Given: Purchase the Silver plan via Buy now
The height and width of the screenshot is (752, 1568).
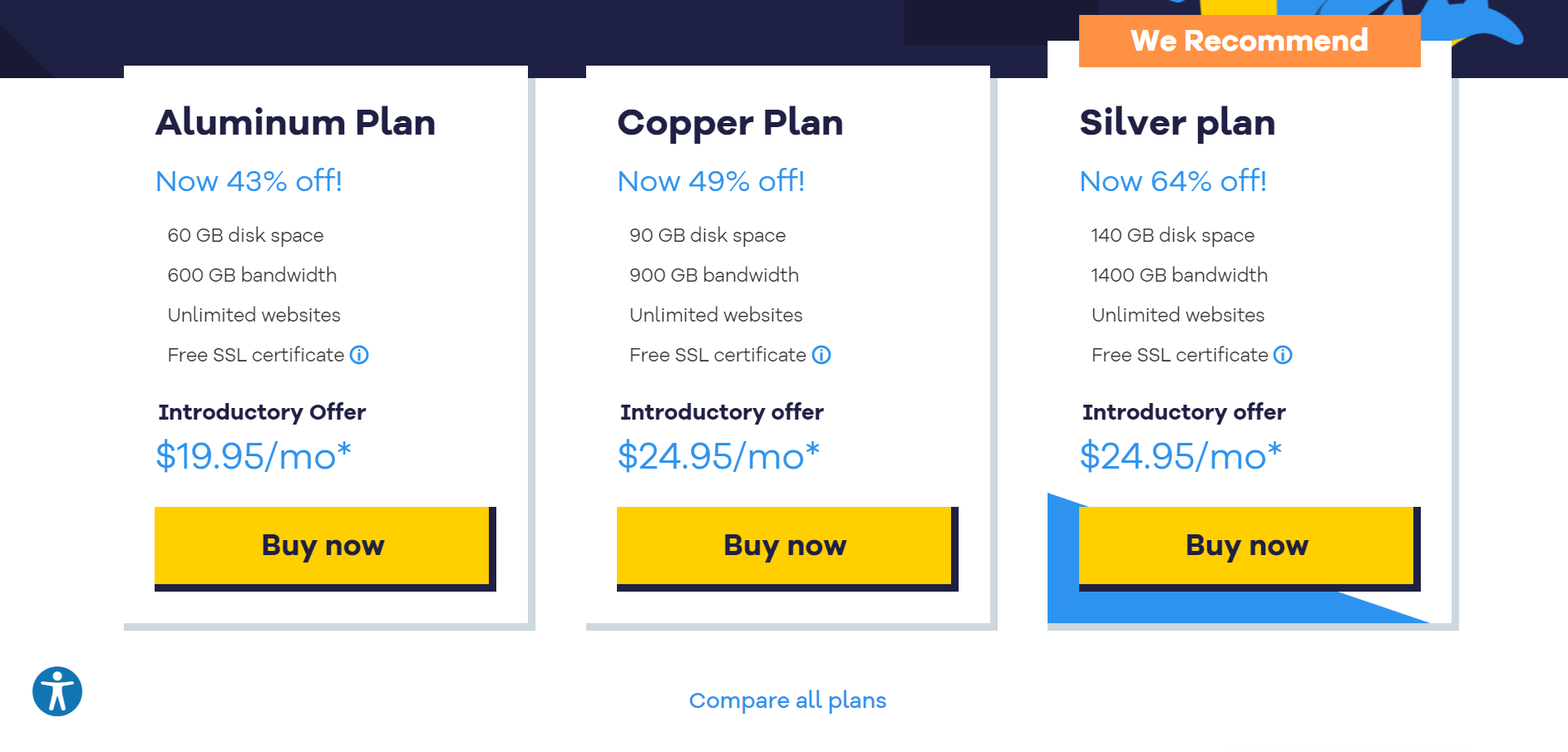Looking at the screenshot, I should click(x=1246, y=545).
